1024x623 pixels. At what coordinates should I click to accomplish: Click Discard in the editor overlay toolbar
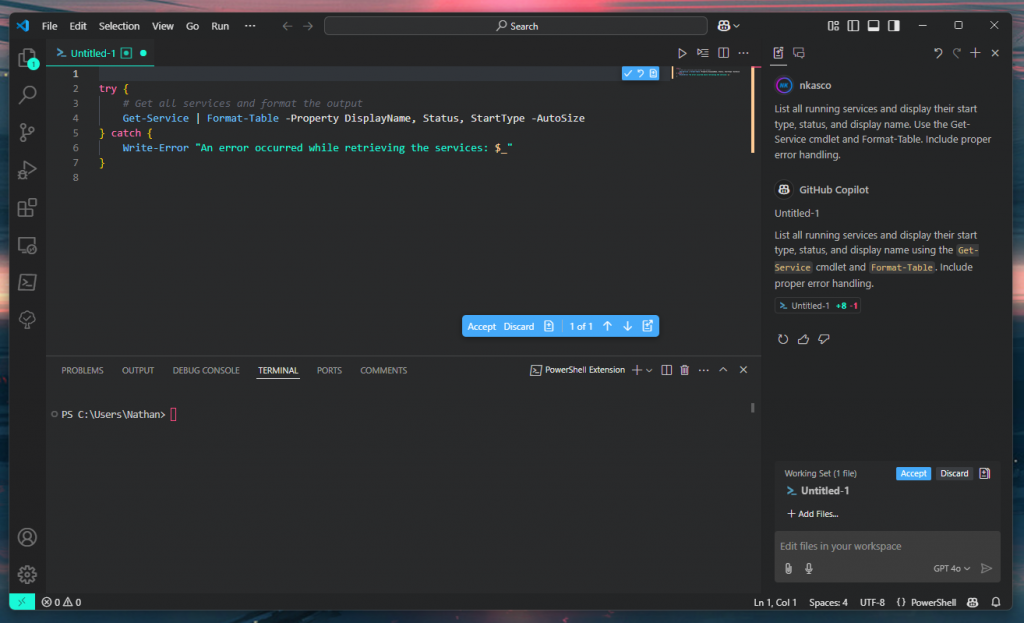[x=519, y=326]
